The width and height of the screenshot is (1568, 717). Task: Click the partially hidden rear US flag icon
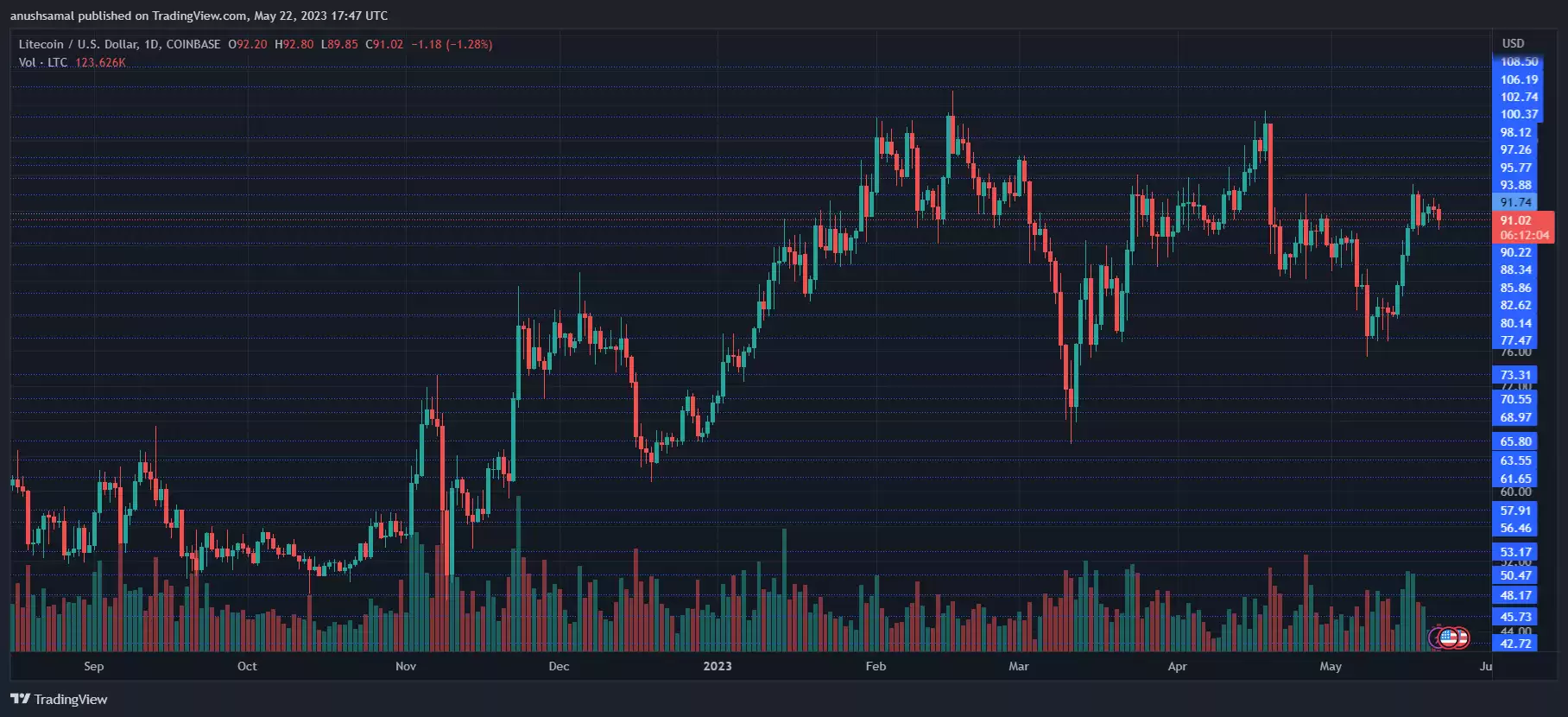(1462, 638)
